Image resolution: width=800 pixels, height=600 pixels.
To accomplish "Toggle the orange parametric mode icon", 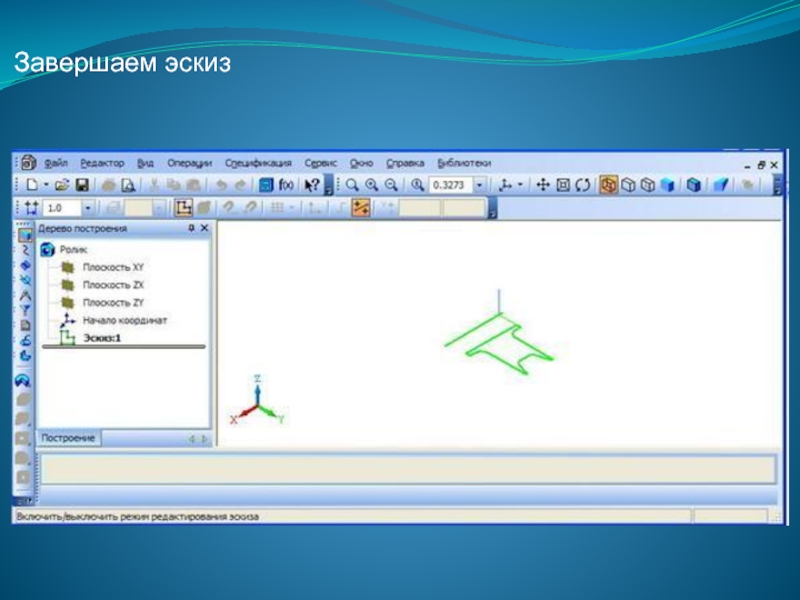I will pos(361,208).
